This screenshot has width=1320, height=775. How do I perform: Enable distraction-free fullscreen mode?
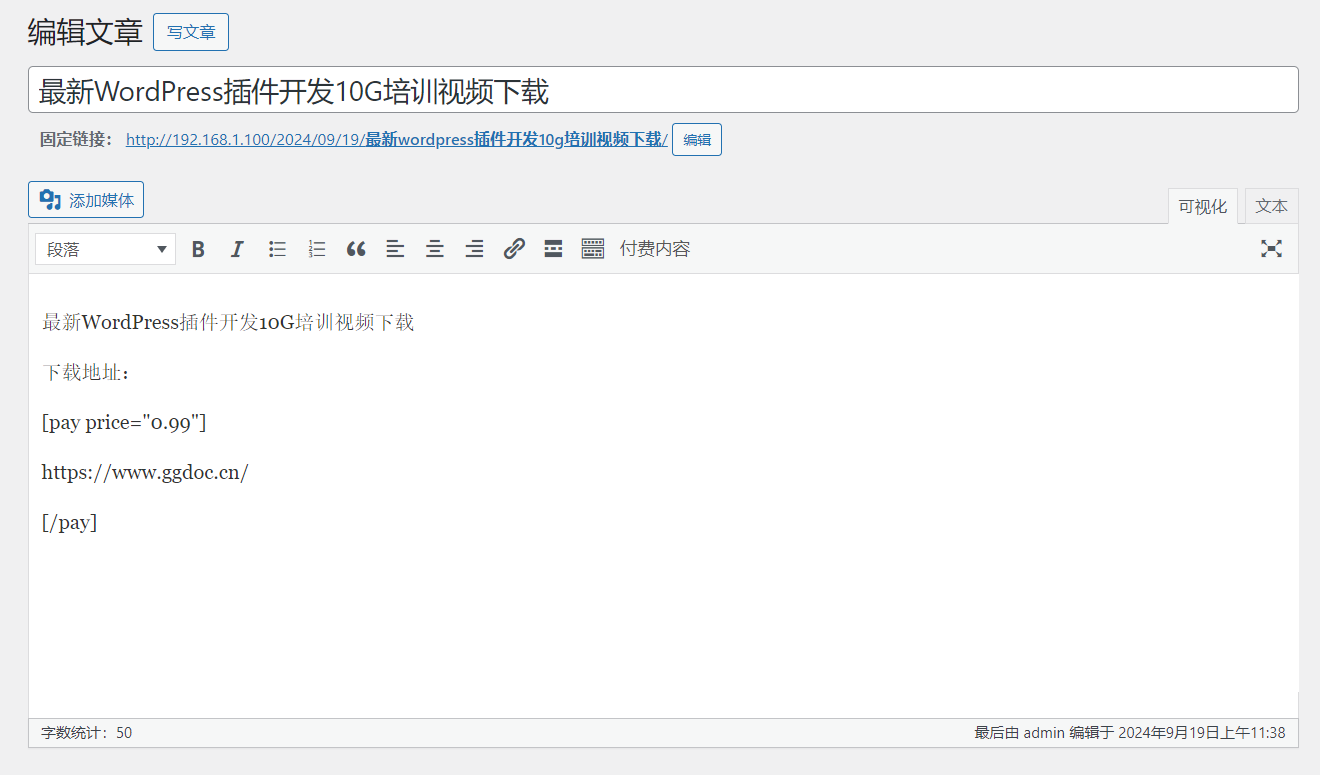[x=1271, y=249]
